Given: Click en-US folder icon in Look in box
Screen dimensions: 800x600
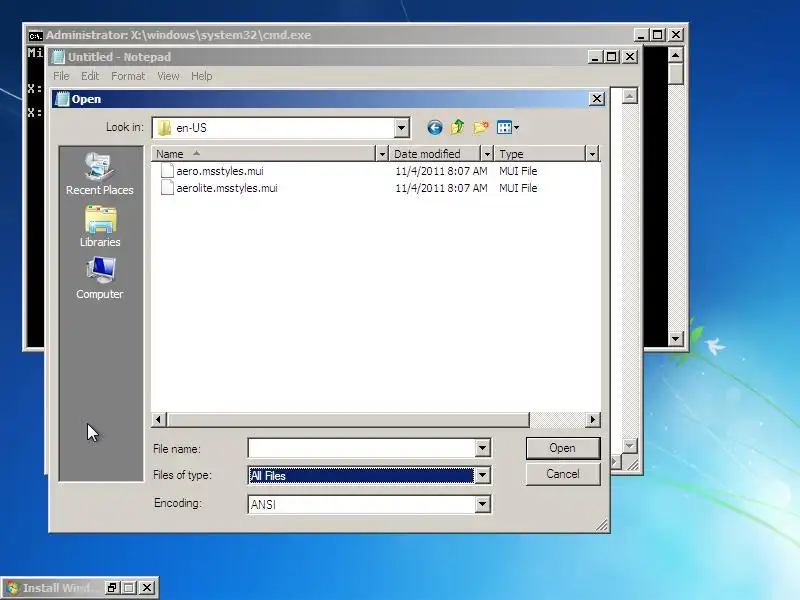Looking at the screenshot, I should 164,128.
